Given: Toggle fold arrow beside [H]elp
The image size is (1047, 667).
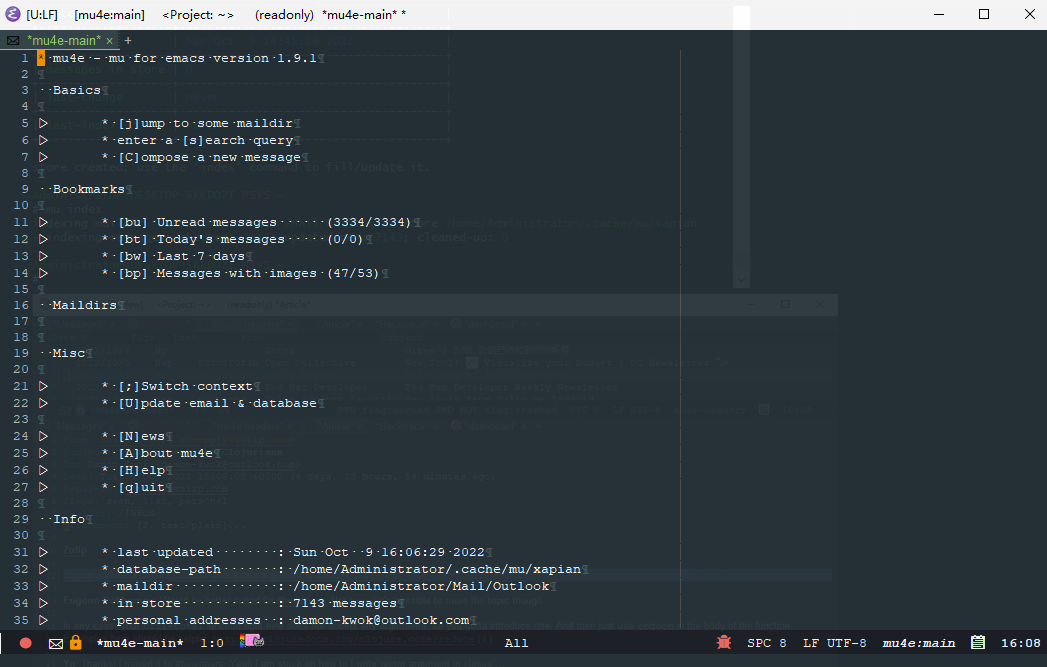Looking at the screenshot, I should coord(43,470).
